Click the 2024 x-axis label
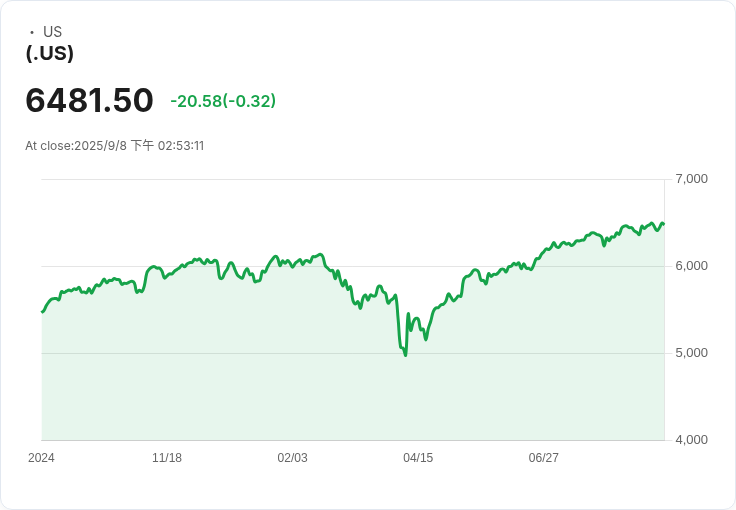 (41, 458)
